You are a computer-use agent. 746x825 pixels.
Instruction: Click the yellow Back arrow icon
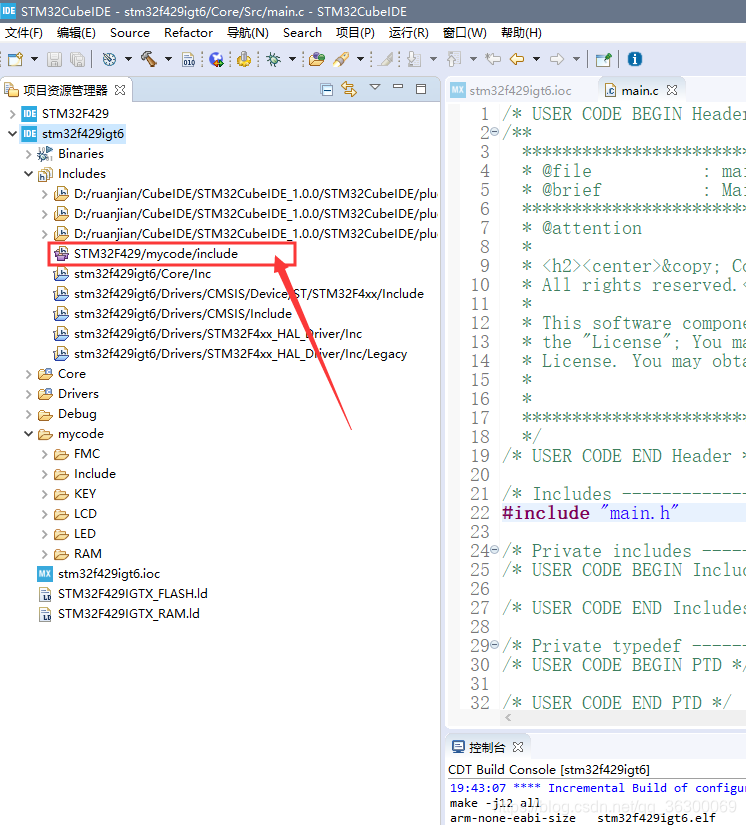[517, 59]
